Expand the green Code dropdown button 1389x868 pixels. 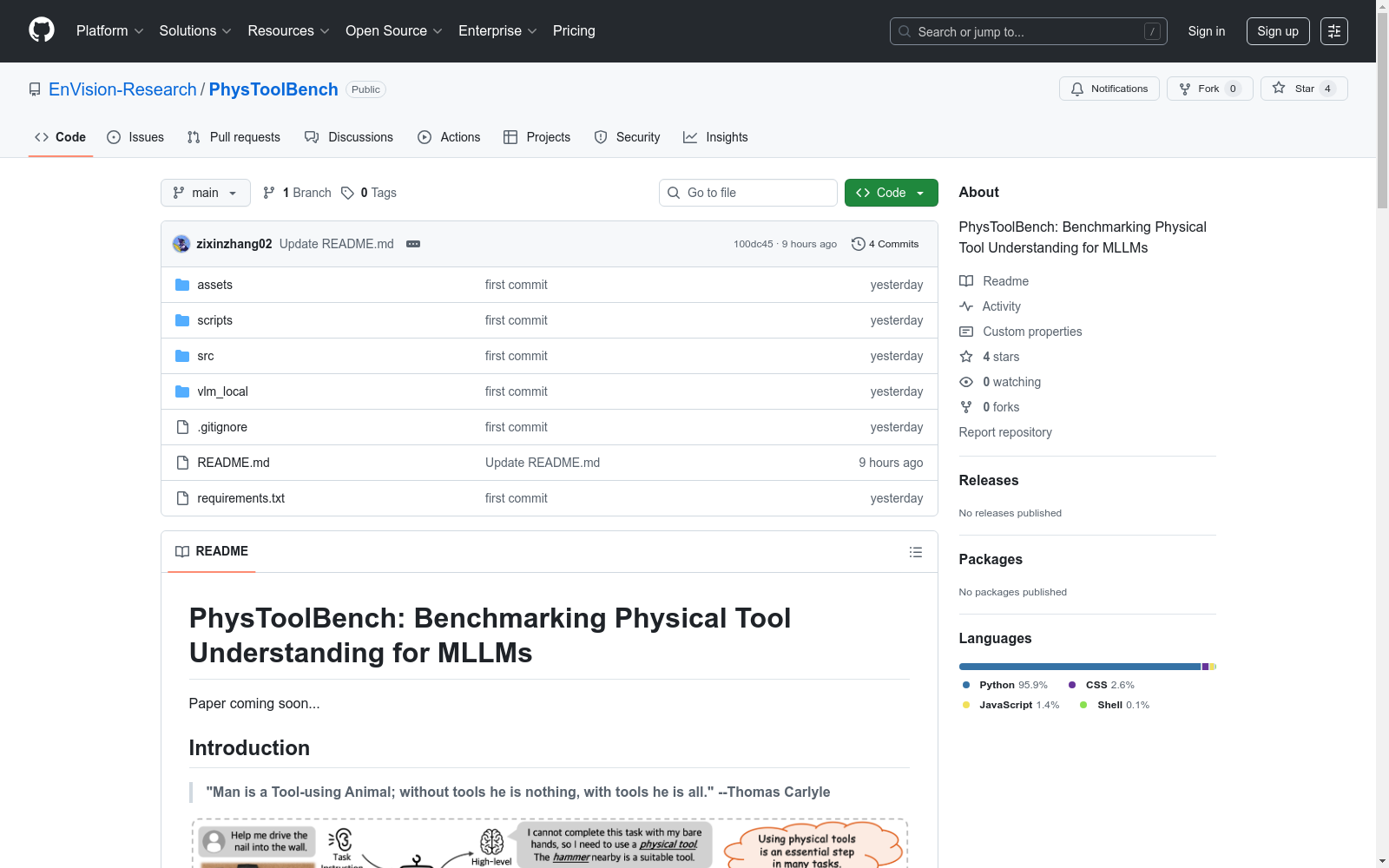891,193
